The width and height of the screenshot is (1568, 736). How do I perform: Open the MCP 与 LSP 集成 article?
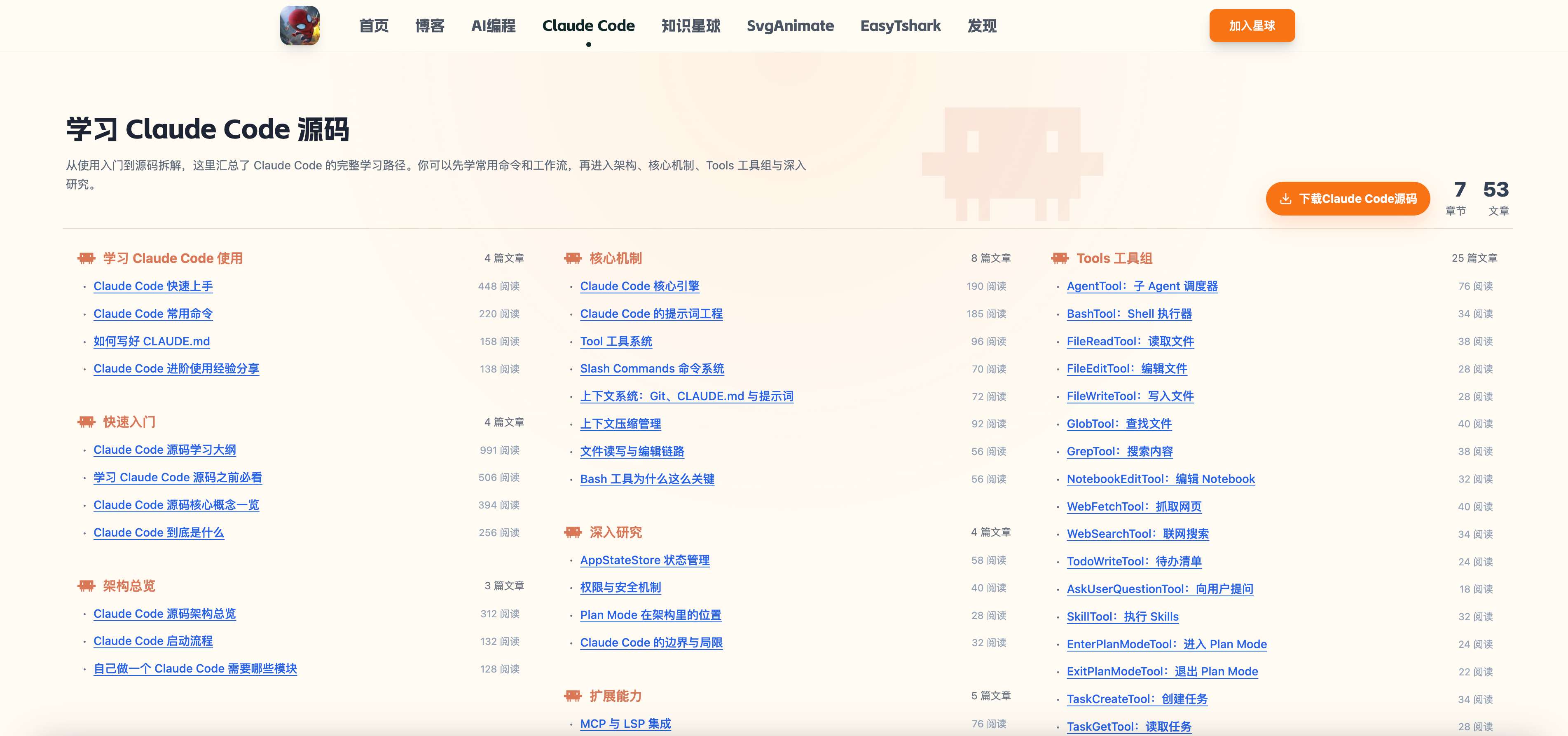click(625, 724)
